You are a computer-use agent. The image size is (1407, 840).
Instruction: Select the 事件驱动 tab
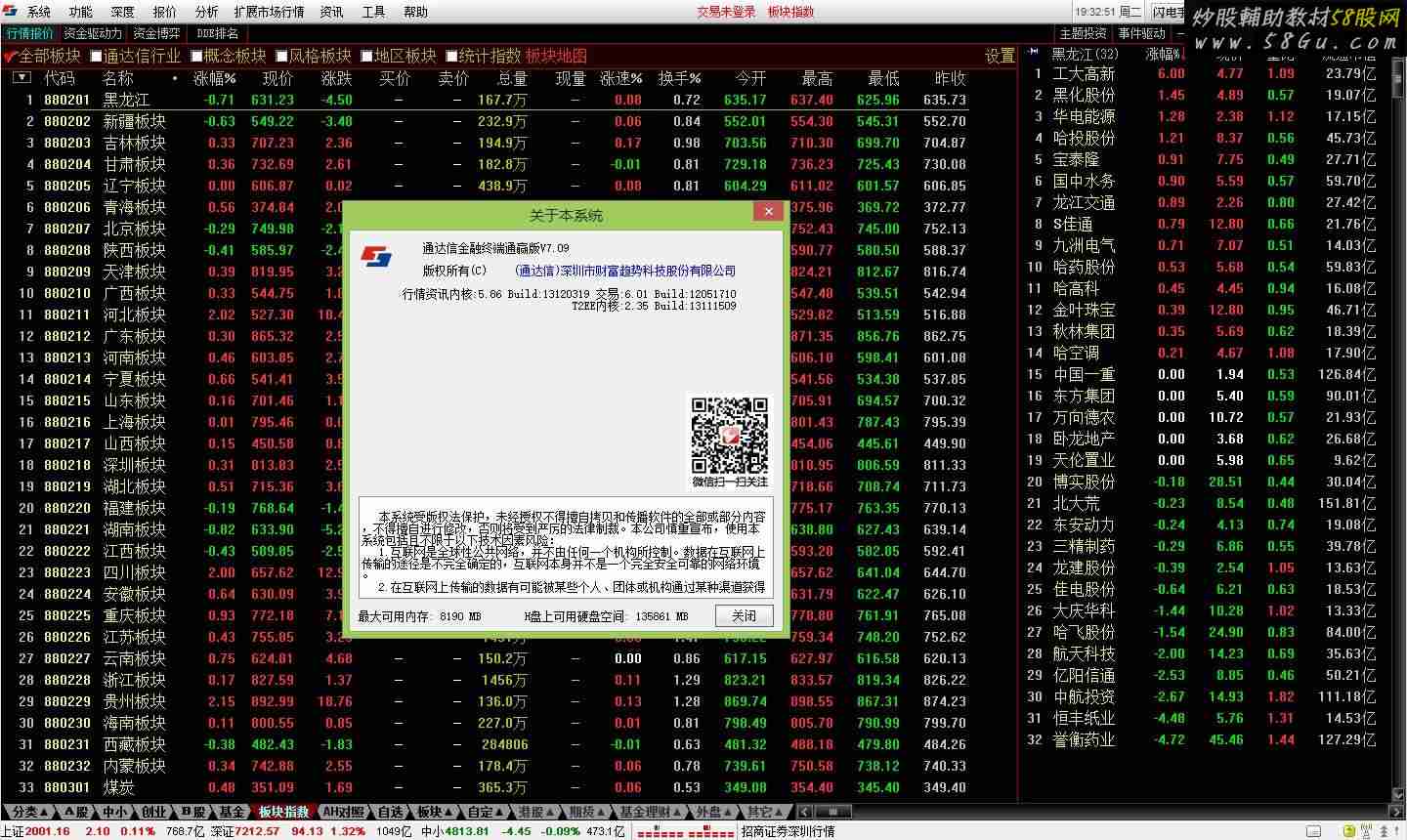tap(1143, 34)
